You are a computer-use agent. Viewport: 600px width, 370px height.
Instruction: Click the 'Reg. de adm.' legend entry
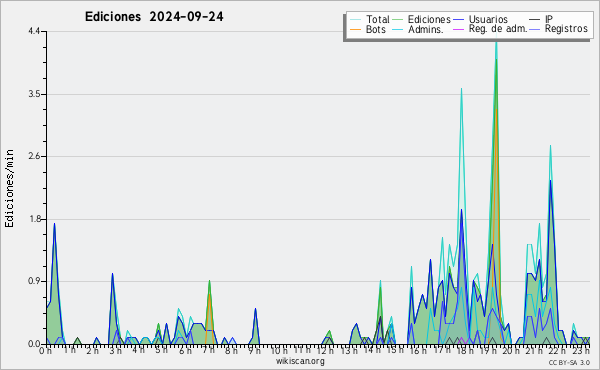click(498, 29)
